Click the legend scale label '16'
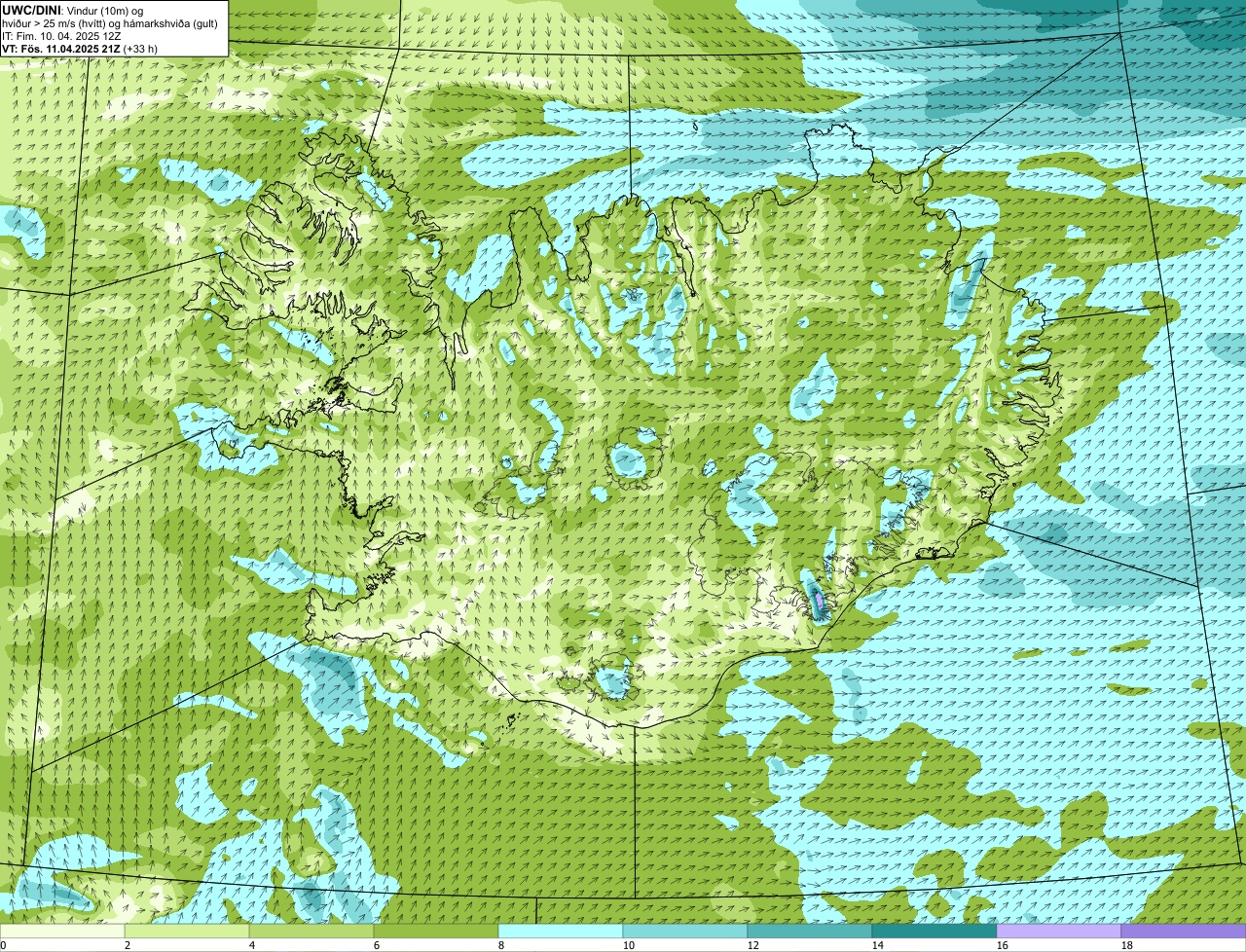Viewport: 1246px width, 952px height. pos(1003,945)
